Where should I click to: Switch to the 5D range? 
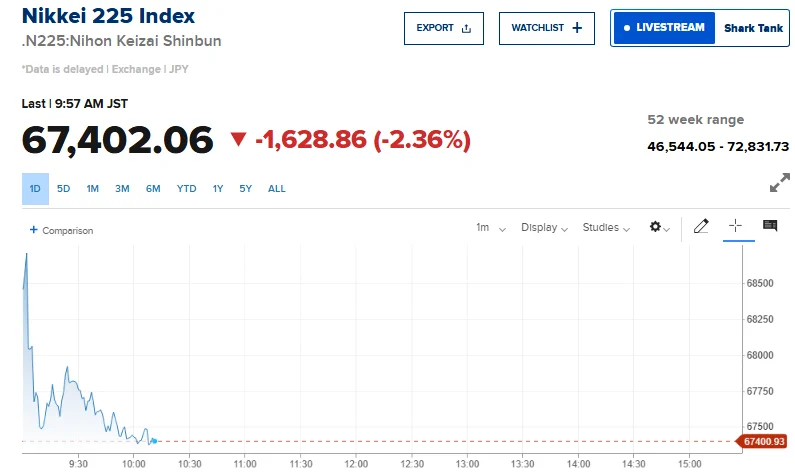point(63,189)
